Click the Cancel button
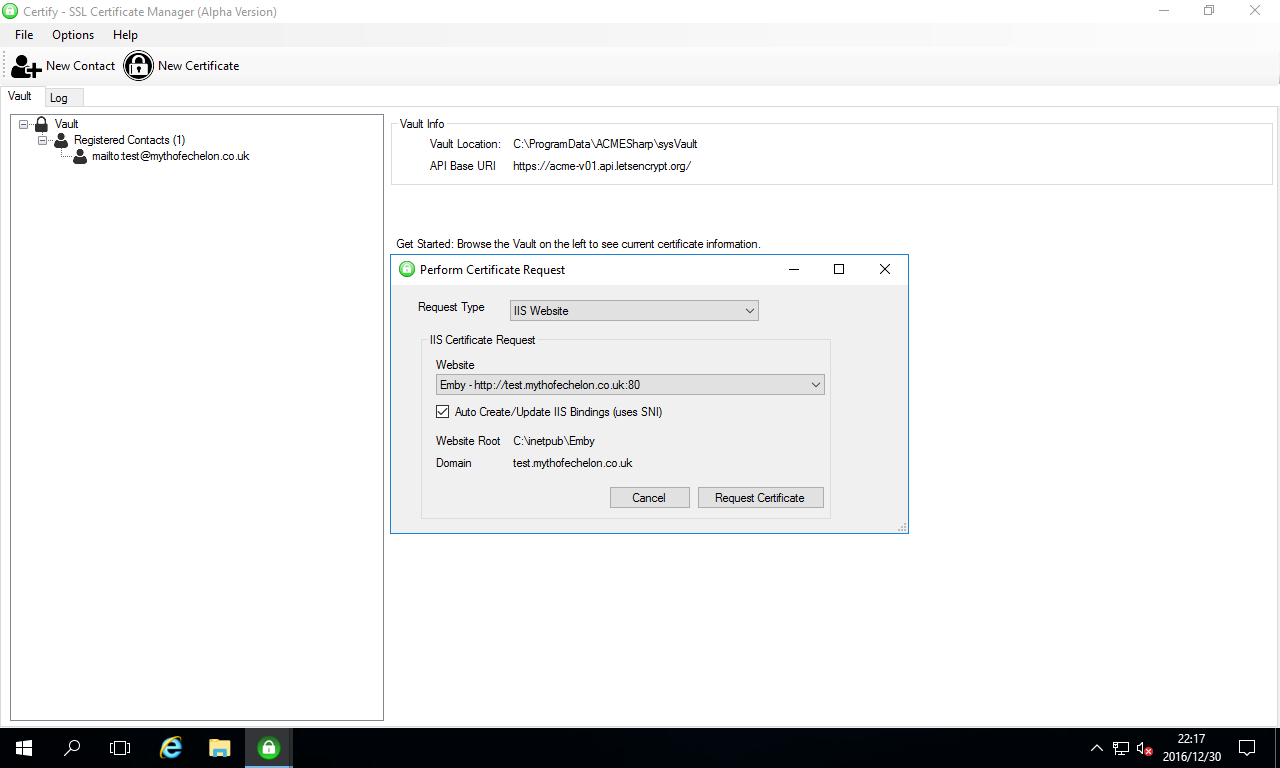Image resolution: width=1280 pixels, height=768 pixels. (x=649, y=498)
